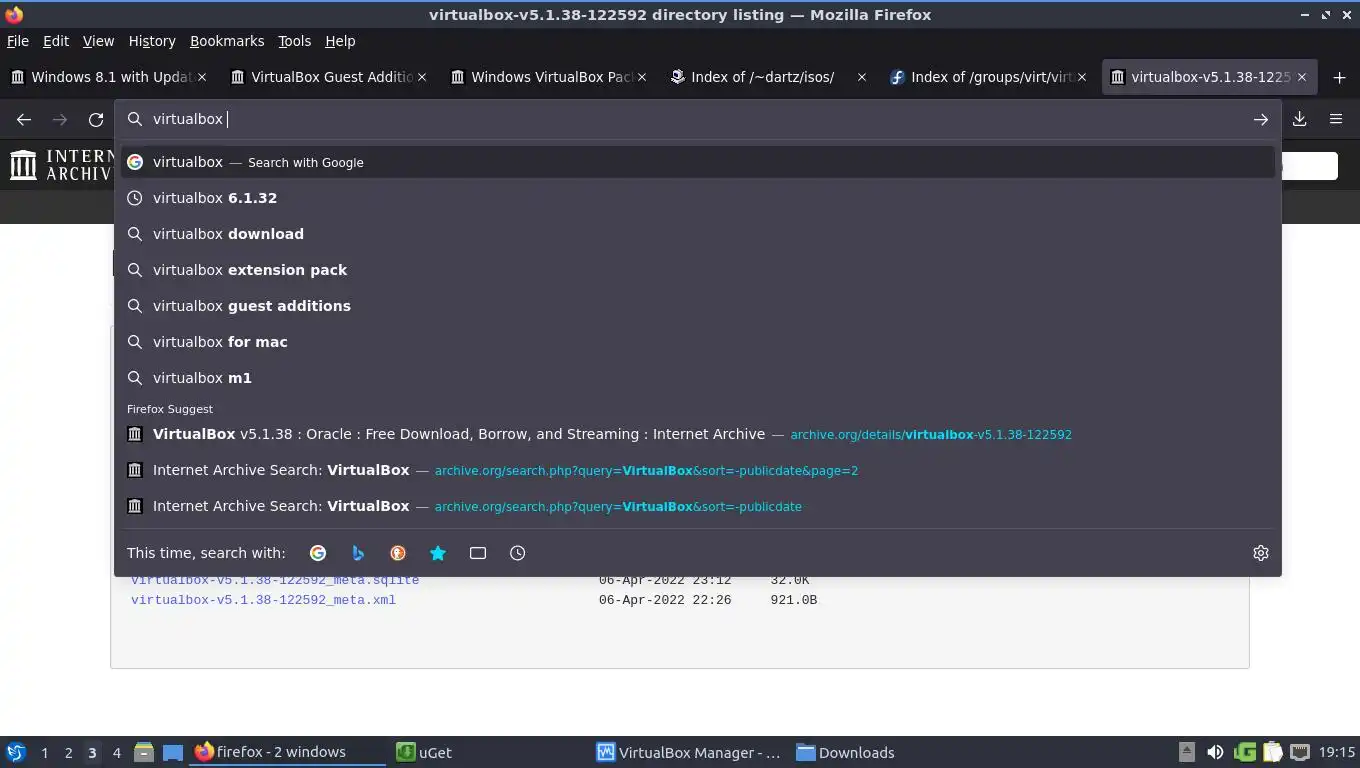The height and width of the screenshot is (768, 1360).
Task: Close the virtualbox-v5.1.38 active tab
Action: tap(1302, 77)
